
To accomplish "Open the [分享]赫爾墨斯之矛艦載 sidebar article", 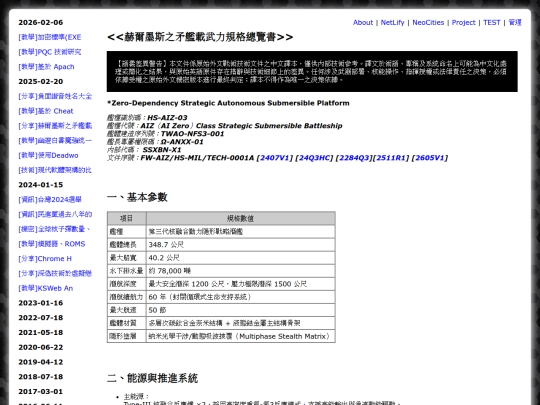I will click(x=55, y=126).
